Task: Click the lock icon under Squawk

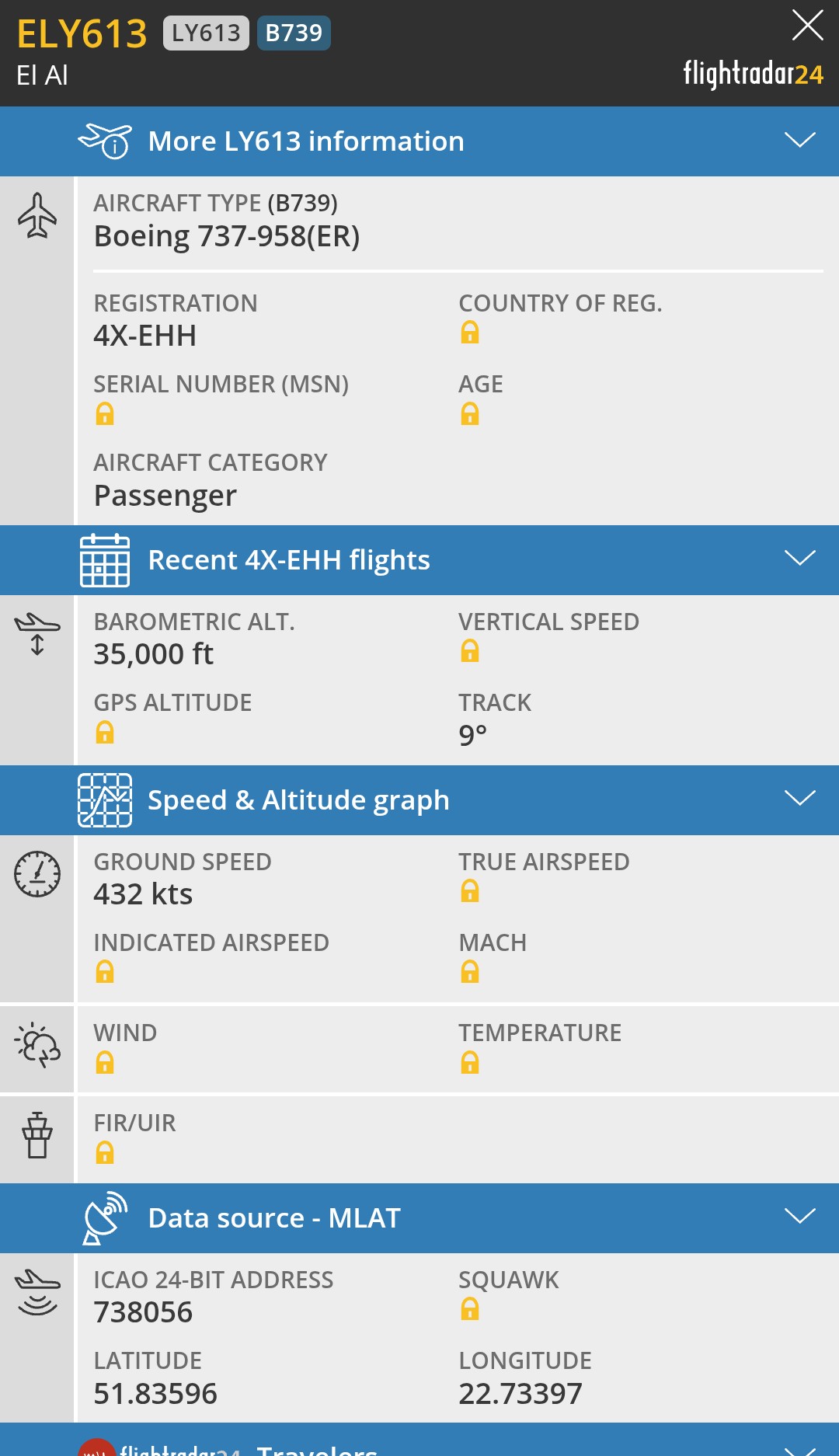Action: (x=470, y=1309)
